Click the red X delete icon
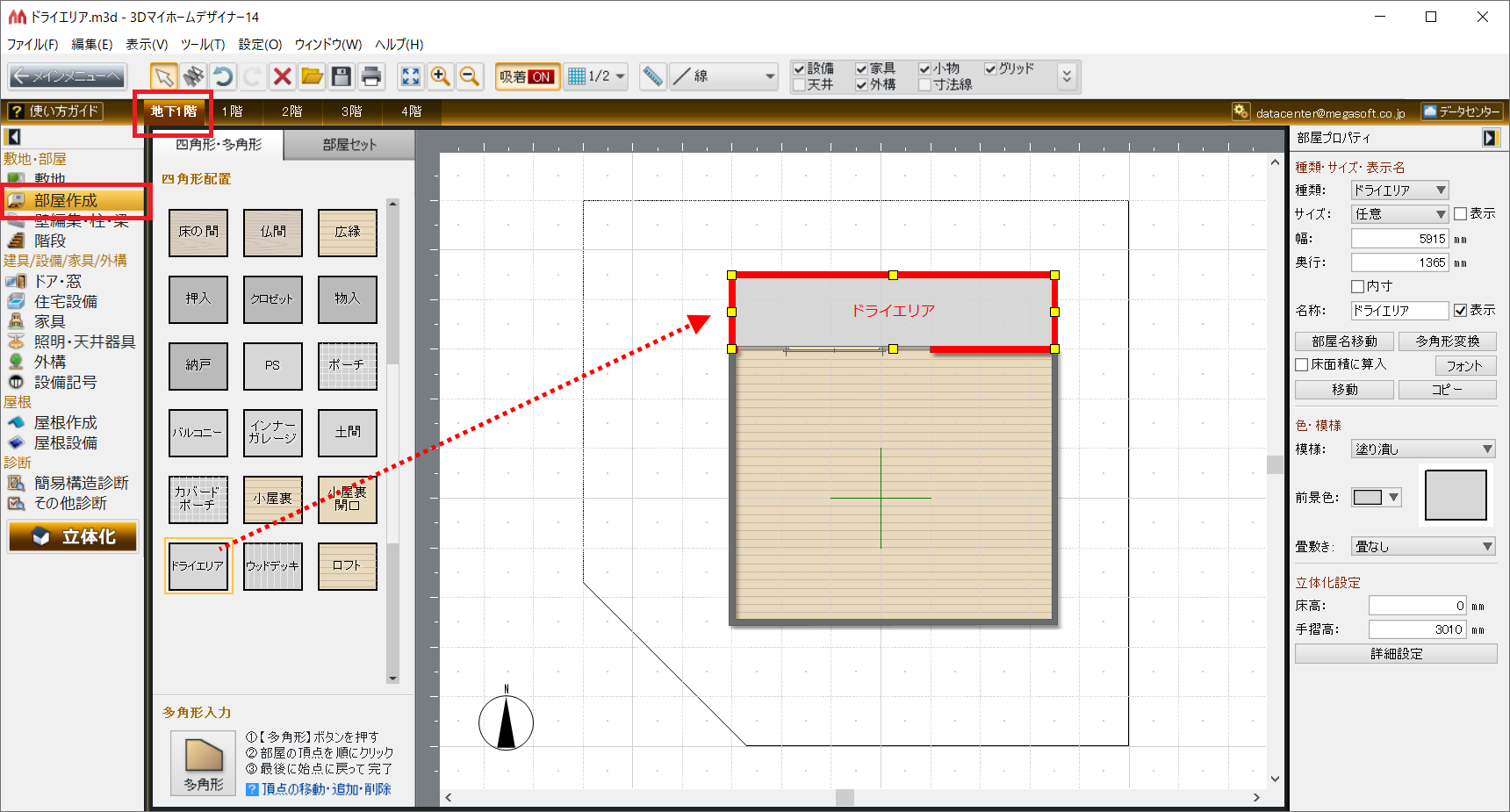This screenshot has height=812, width=1510. [x=282, y=76]
